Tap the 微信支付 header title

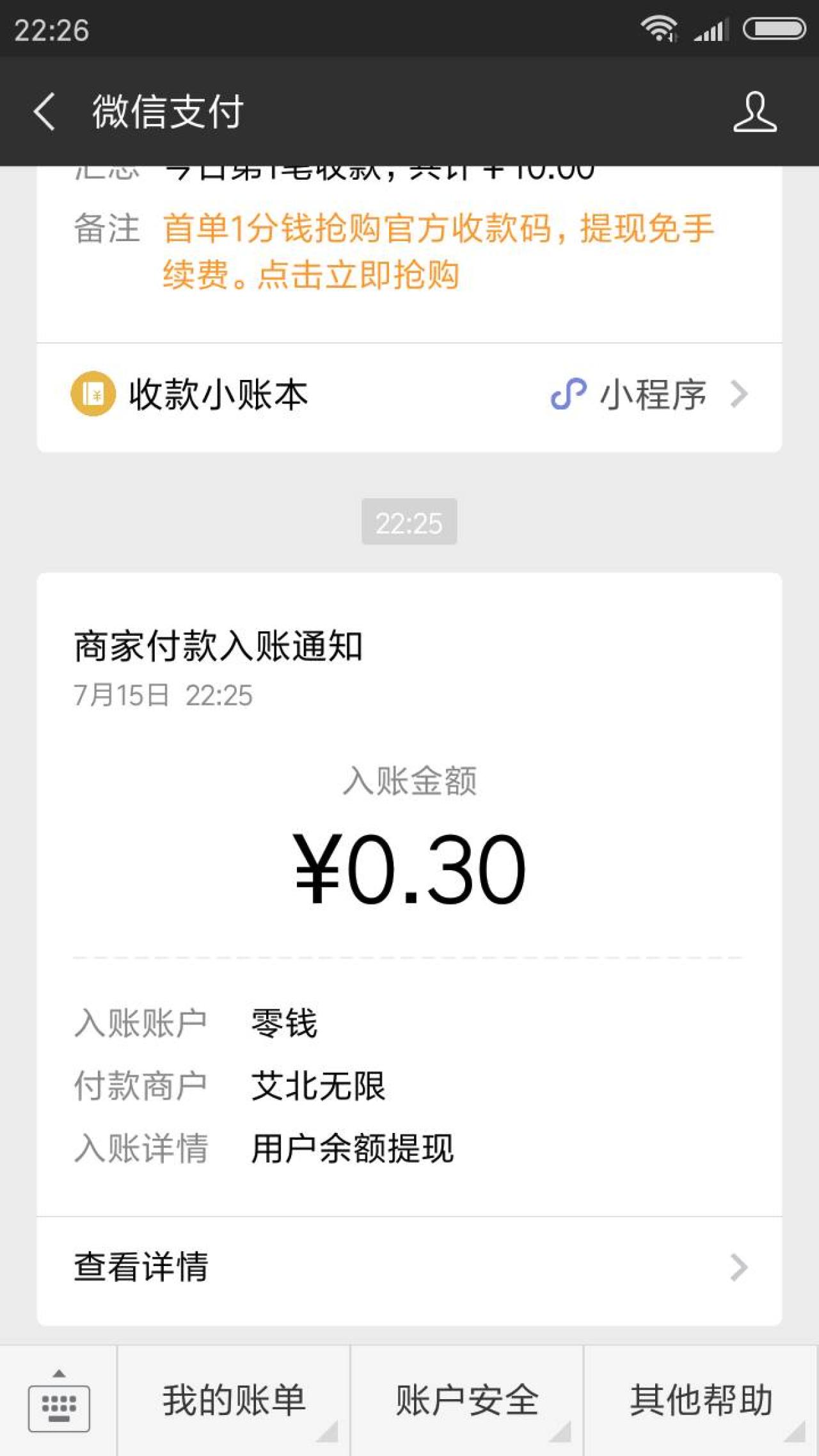pos(168,112)
